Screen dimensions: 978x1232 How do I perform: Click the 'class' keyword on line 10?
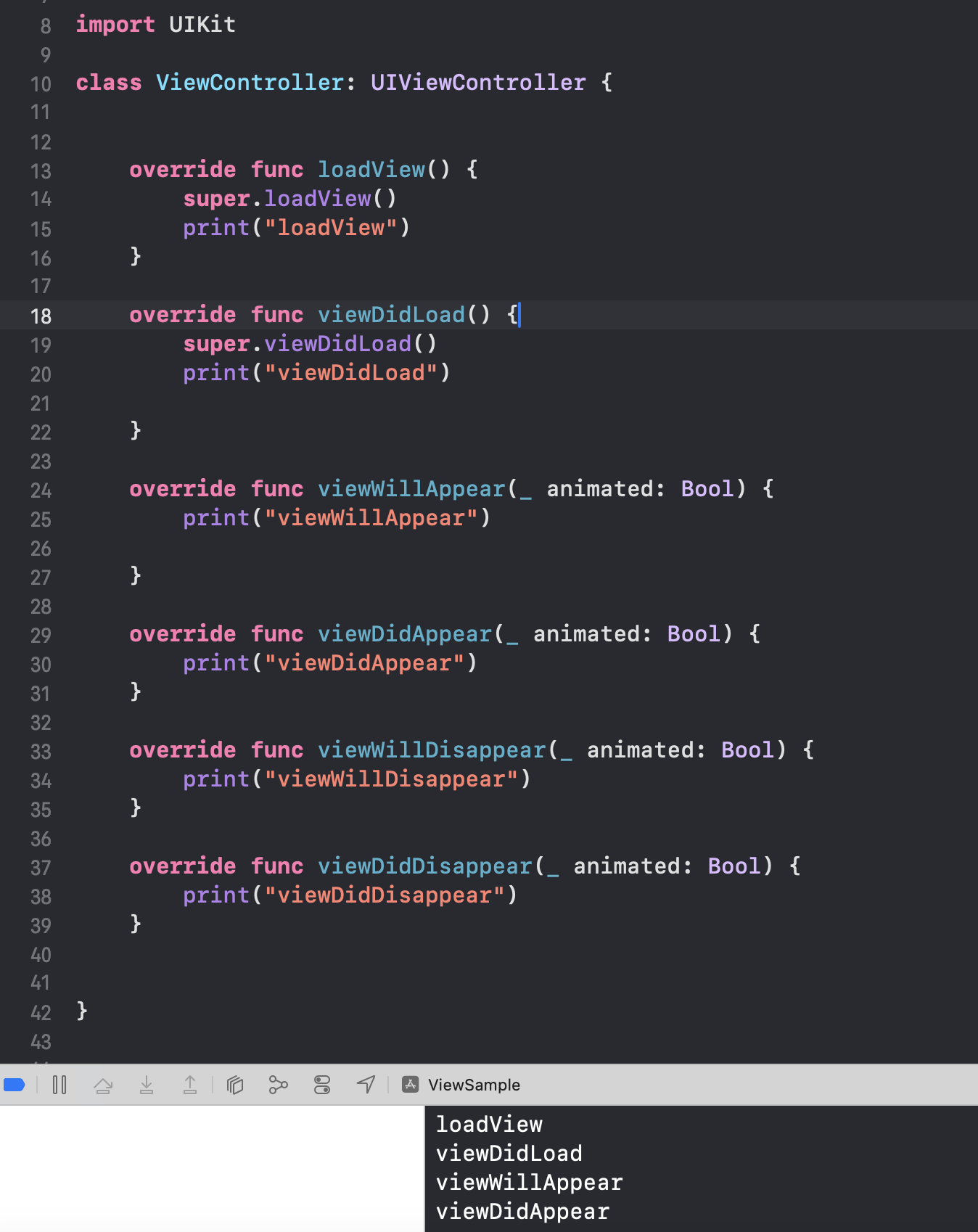click(x=109, y=83)
